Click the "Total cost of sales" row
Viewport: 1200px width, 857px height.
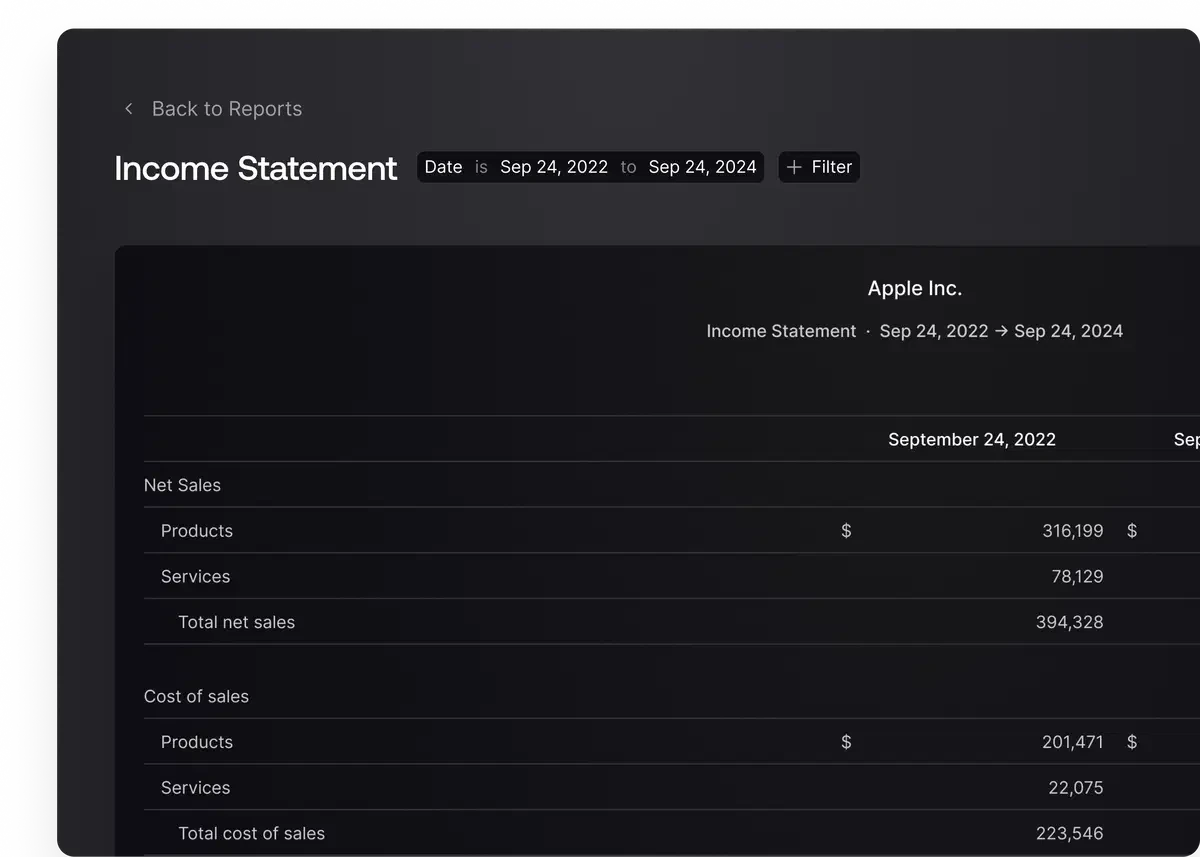[252, 833]
